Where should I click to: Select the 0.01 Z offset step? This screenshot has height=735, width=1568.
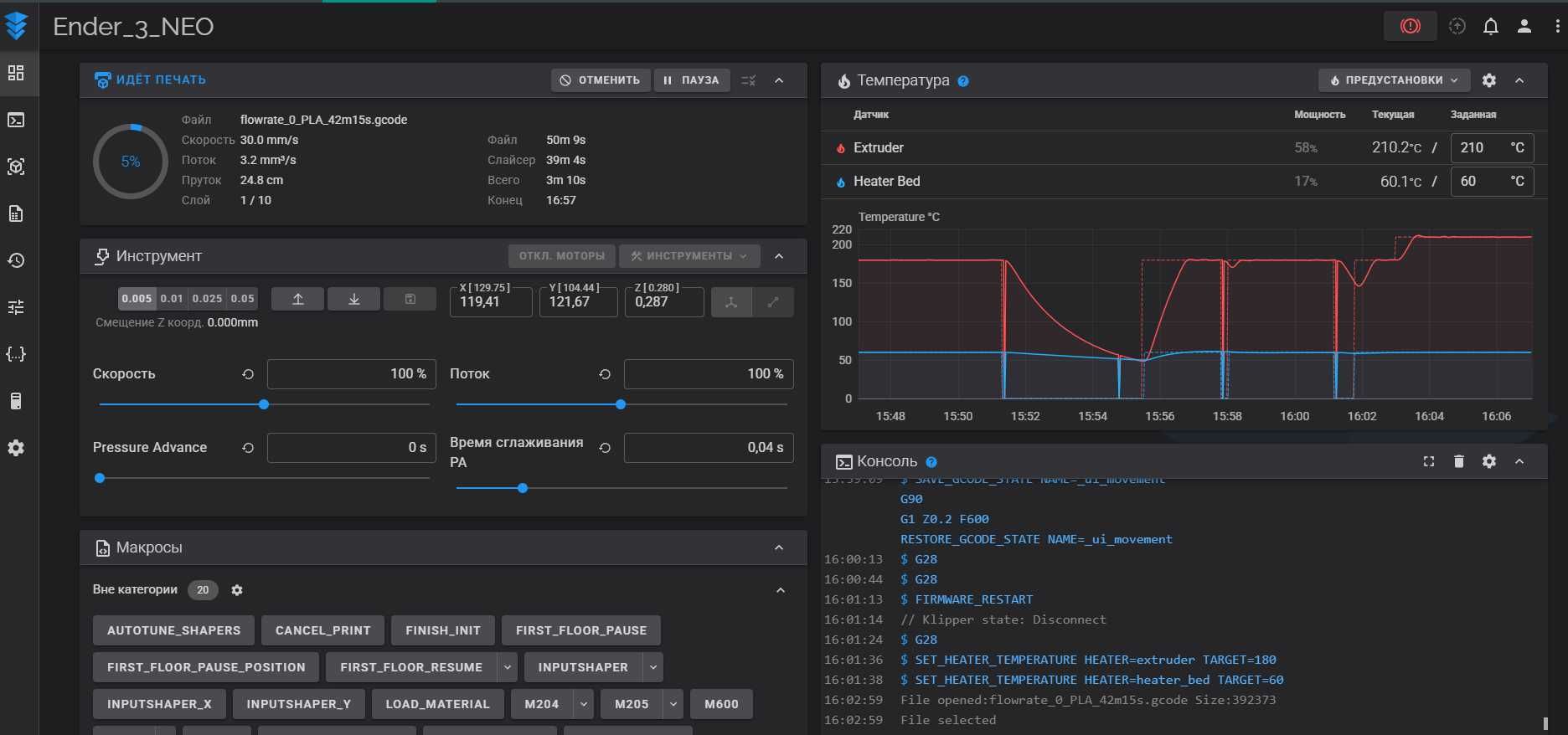(172, 299)
